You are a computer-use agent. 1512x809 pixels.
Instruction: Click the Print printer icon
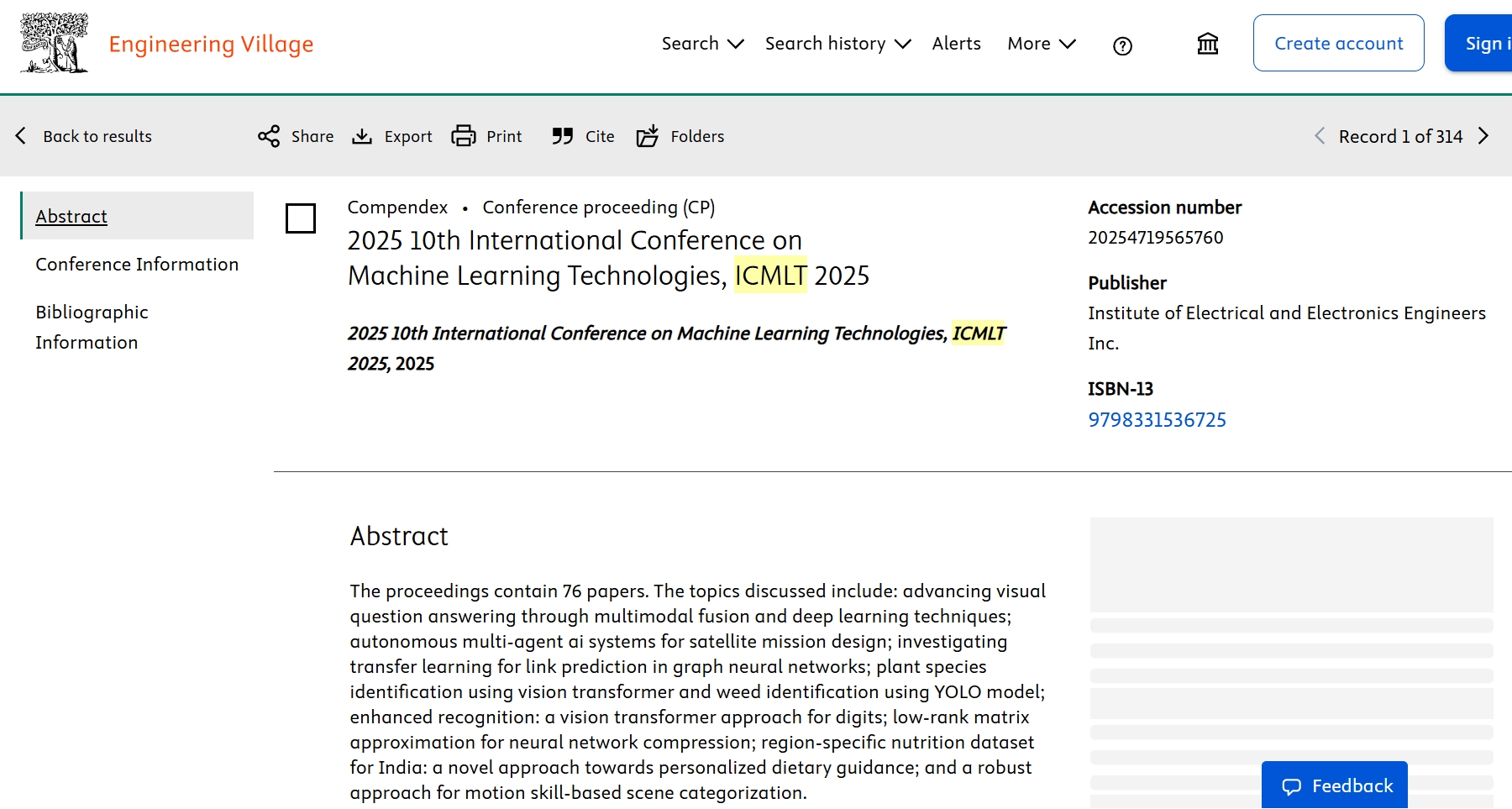click(464, 136)
